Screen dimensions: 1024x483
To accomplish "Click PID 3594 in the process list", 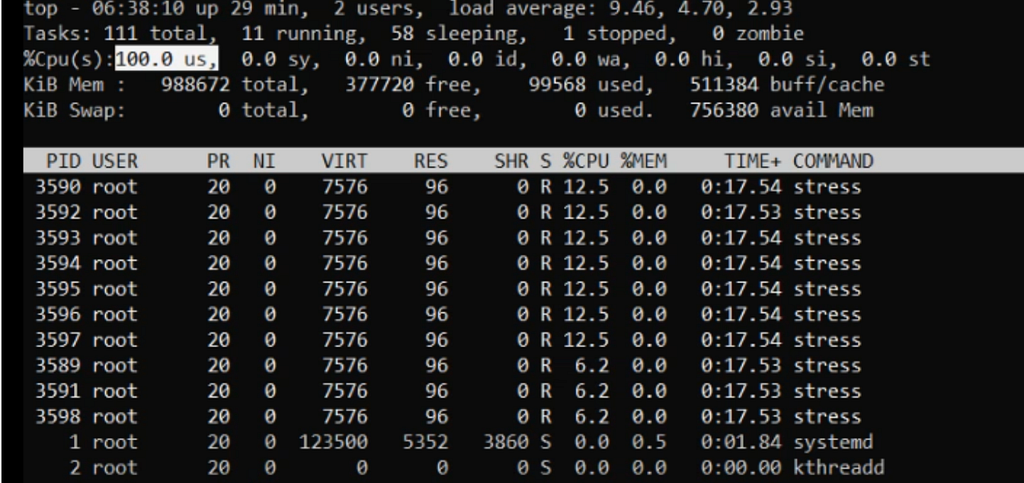I will (58, 263).
